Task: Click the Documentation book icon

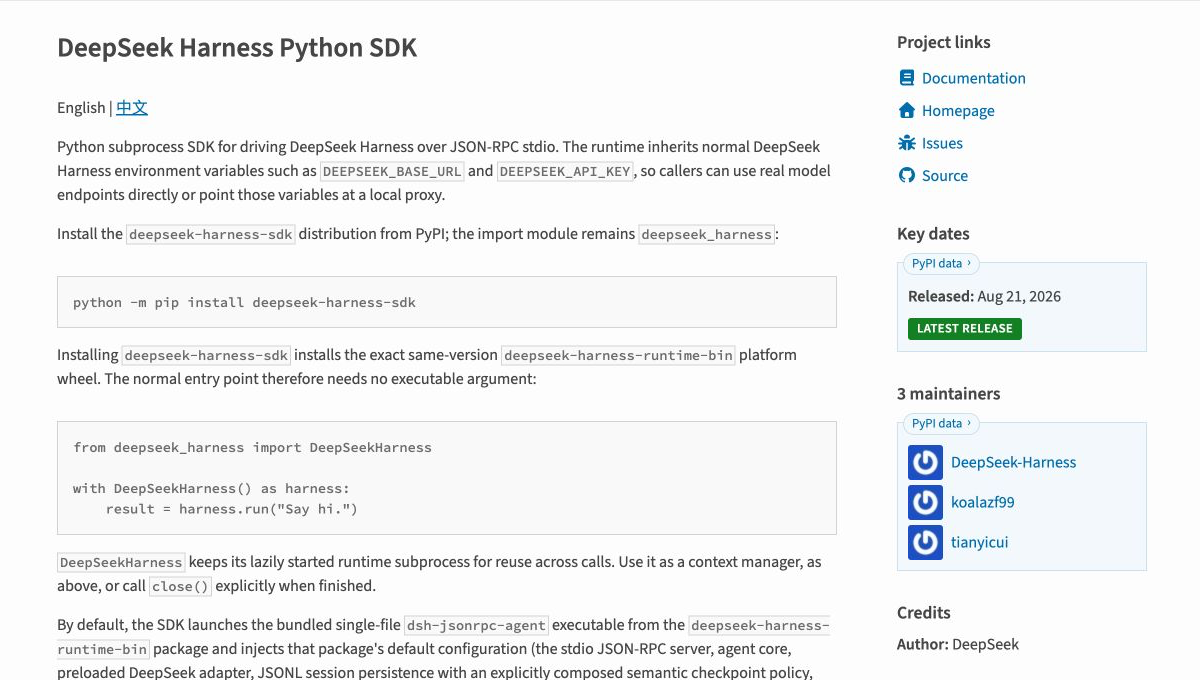Action: click(907, 78)
